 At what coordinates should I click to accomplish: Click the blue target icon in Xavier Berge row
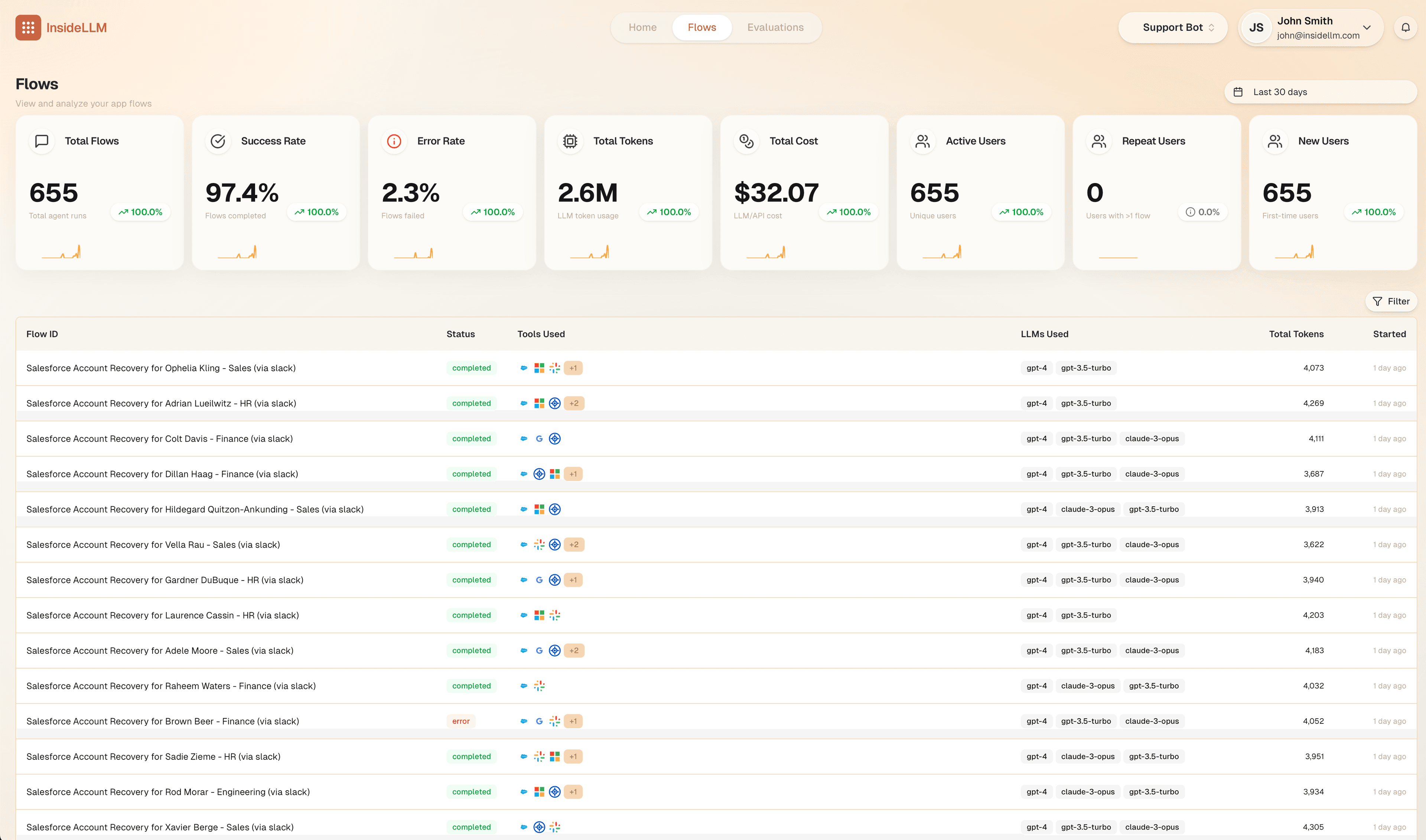pyautogui.click(x=539, y=827)
